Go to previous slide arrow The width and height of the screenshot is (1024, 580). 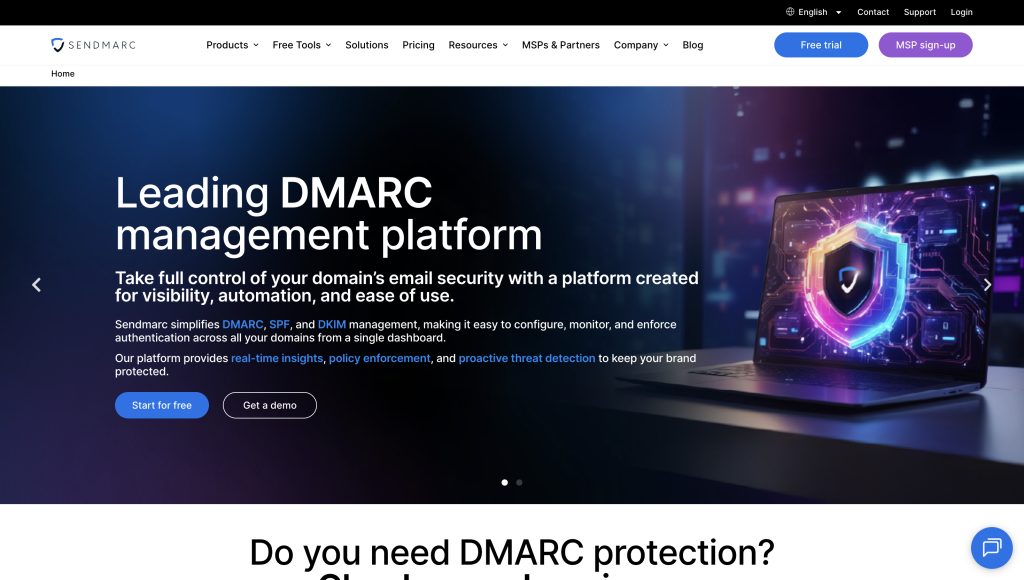pos(37,285)
